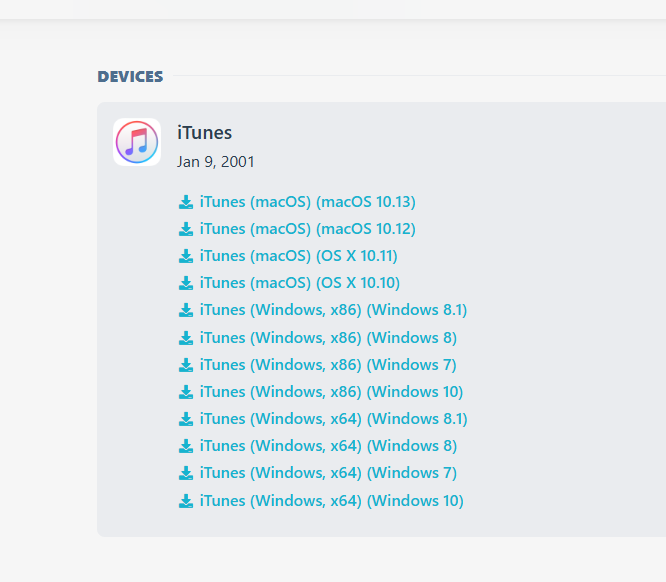Open iTunes (macOS) (OS X 10.11) link

click(x=299, y=256)
